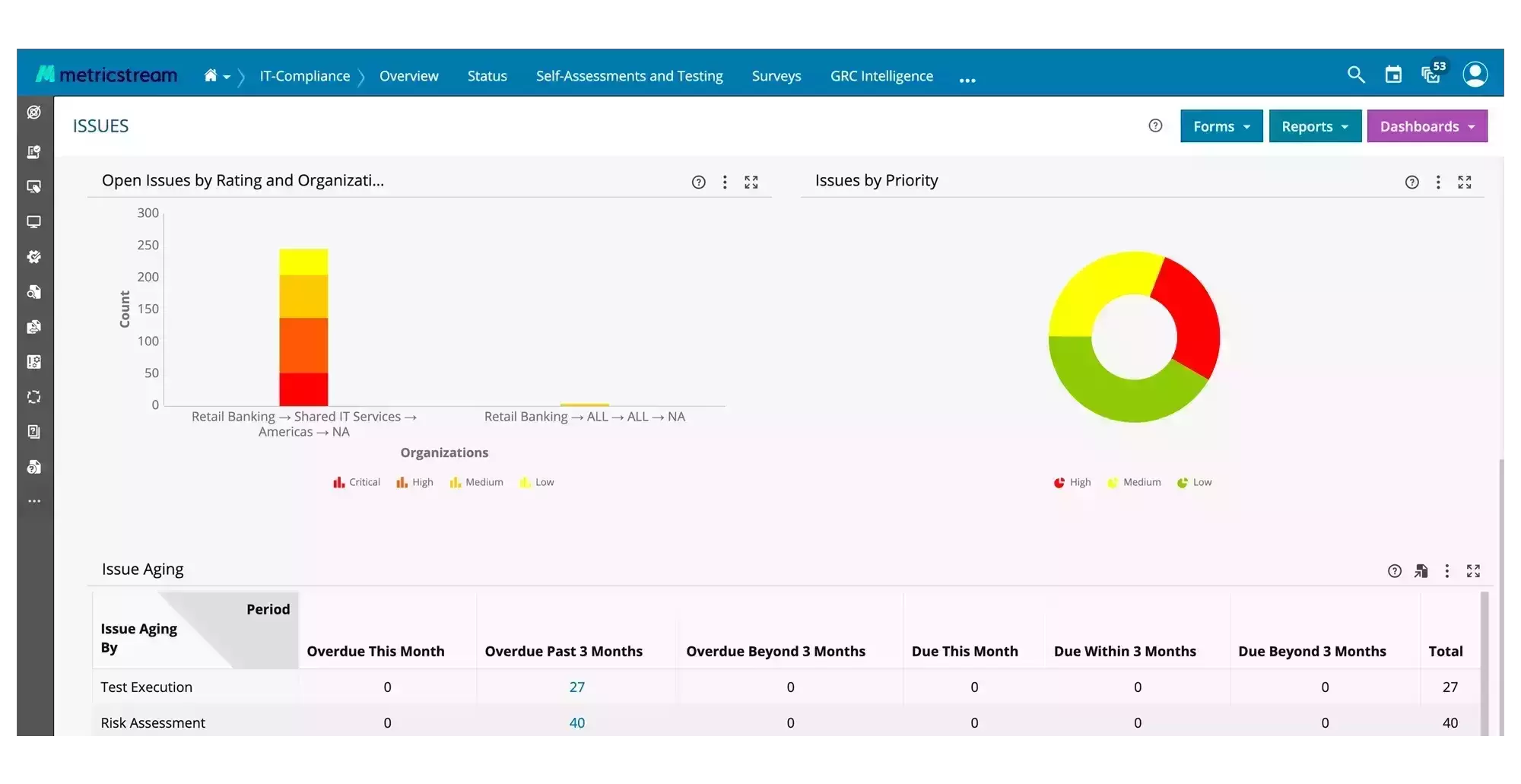Open the IT-Compliance breadcrumb
The image size is (1521, 784).
click(305, 76)
